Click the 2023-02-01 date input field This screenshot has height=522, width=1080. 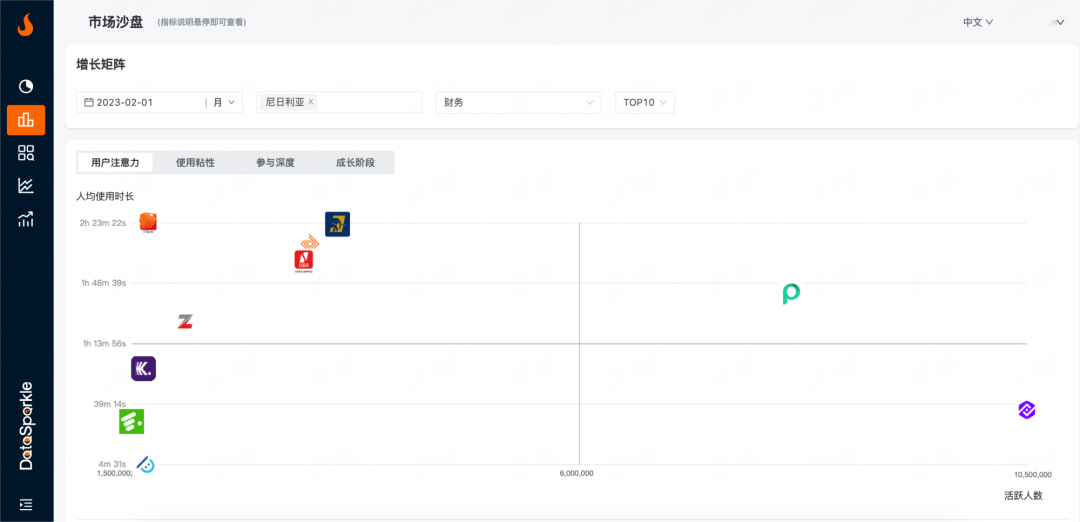point(140,102)
